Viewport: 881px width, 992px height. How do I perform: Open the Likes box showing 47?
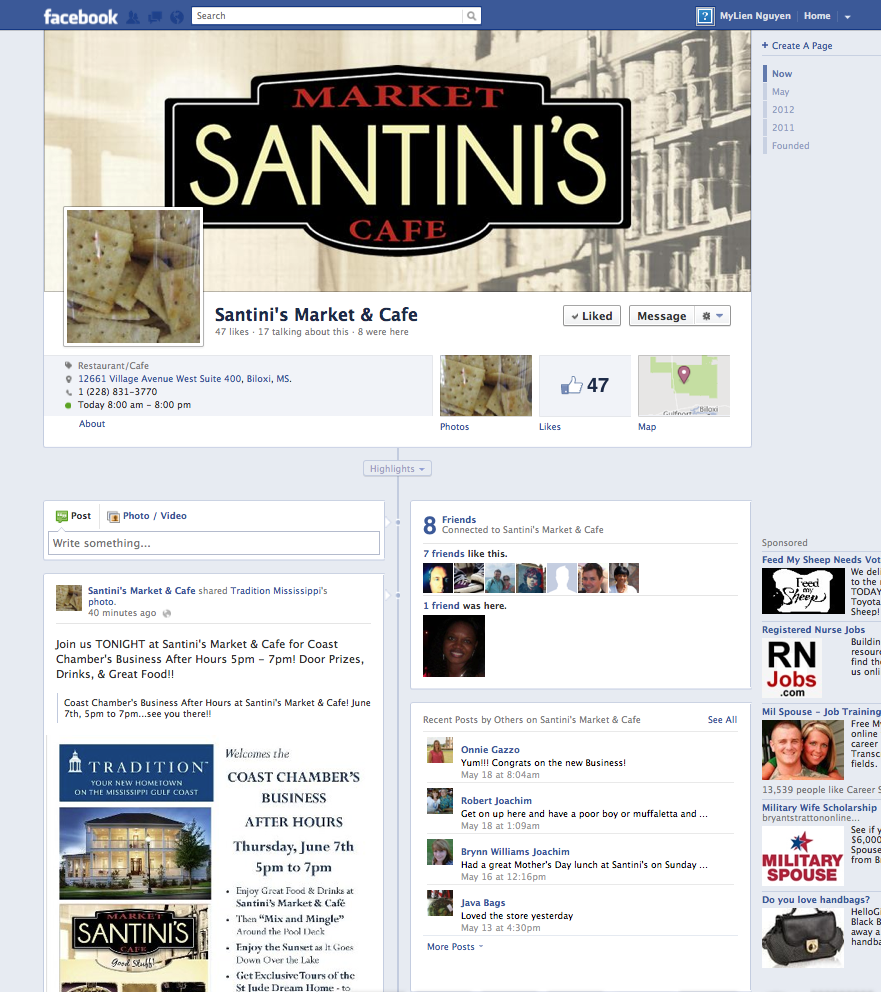(585, 385)
